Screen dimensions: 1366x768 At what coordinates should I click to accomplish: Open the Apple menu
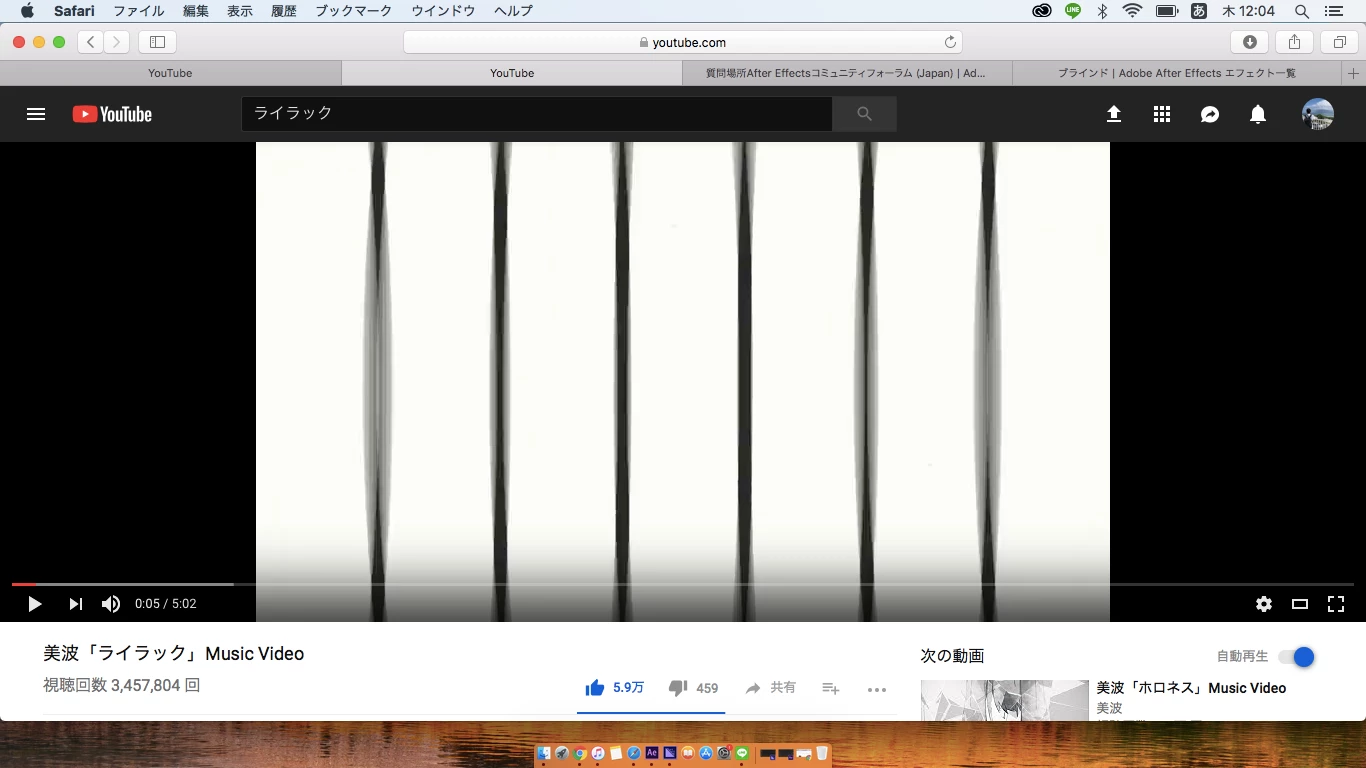[x=27, y=11]
